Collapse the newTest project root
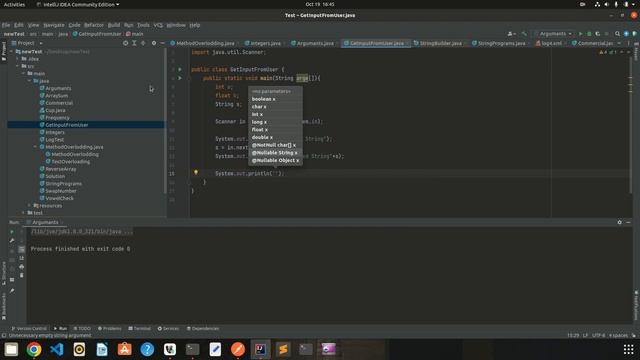 point(12,52)
